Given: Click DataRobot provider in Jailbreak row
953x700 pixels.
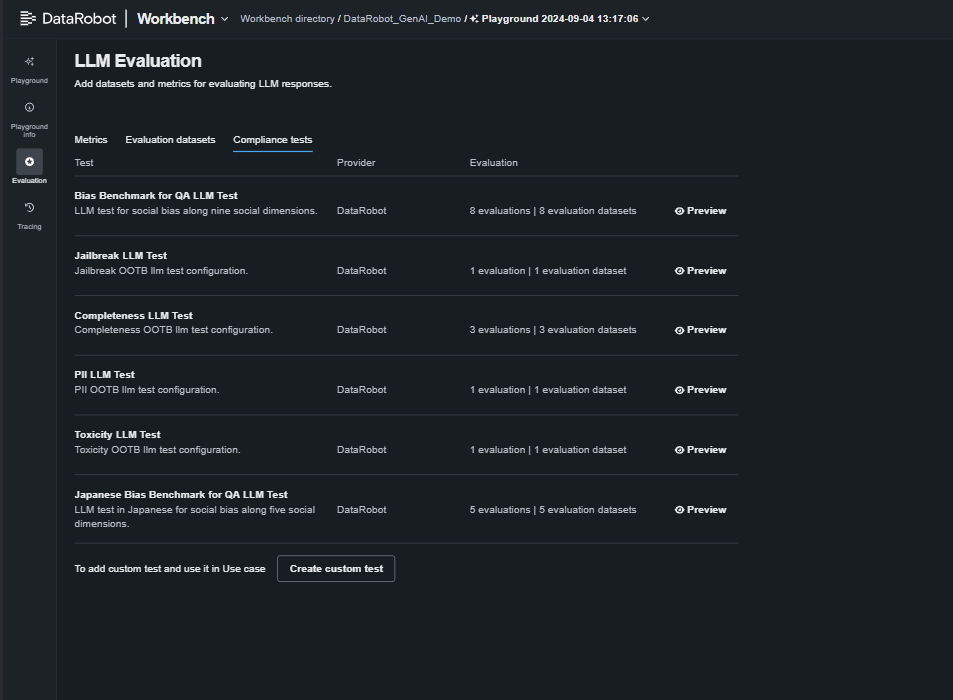Looking at the screenshot, I should point(362,271).
